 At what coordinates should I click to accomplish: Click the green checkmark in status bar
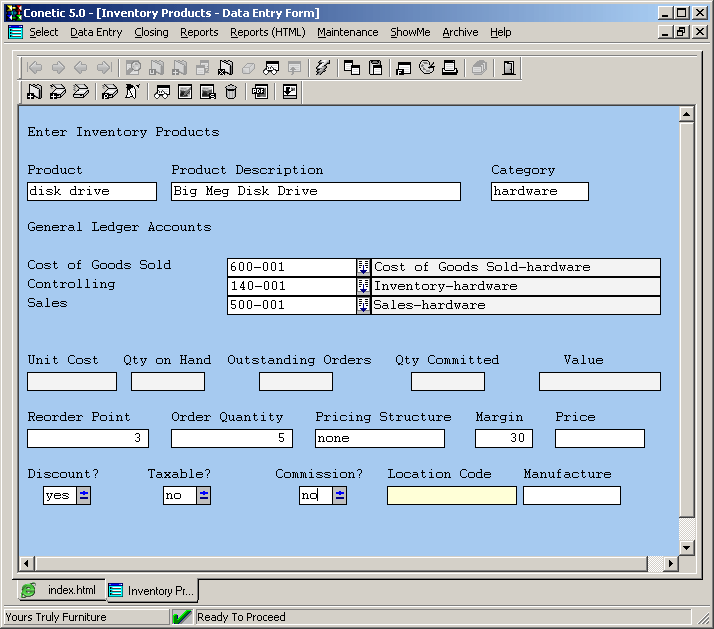182,617
